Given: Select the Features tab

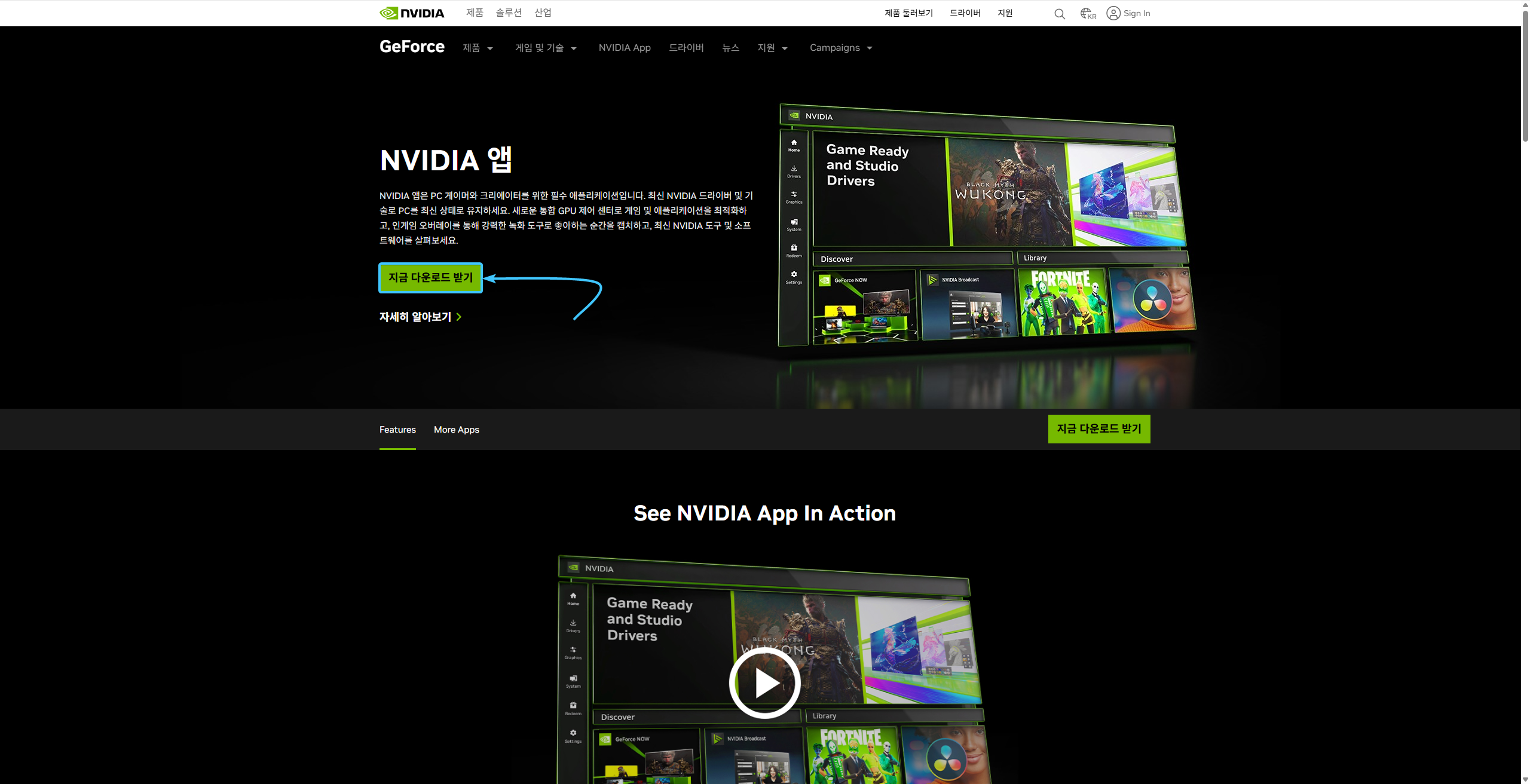Looking at the screenshot, I should [397, 430].
